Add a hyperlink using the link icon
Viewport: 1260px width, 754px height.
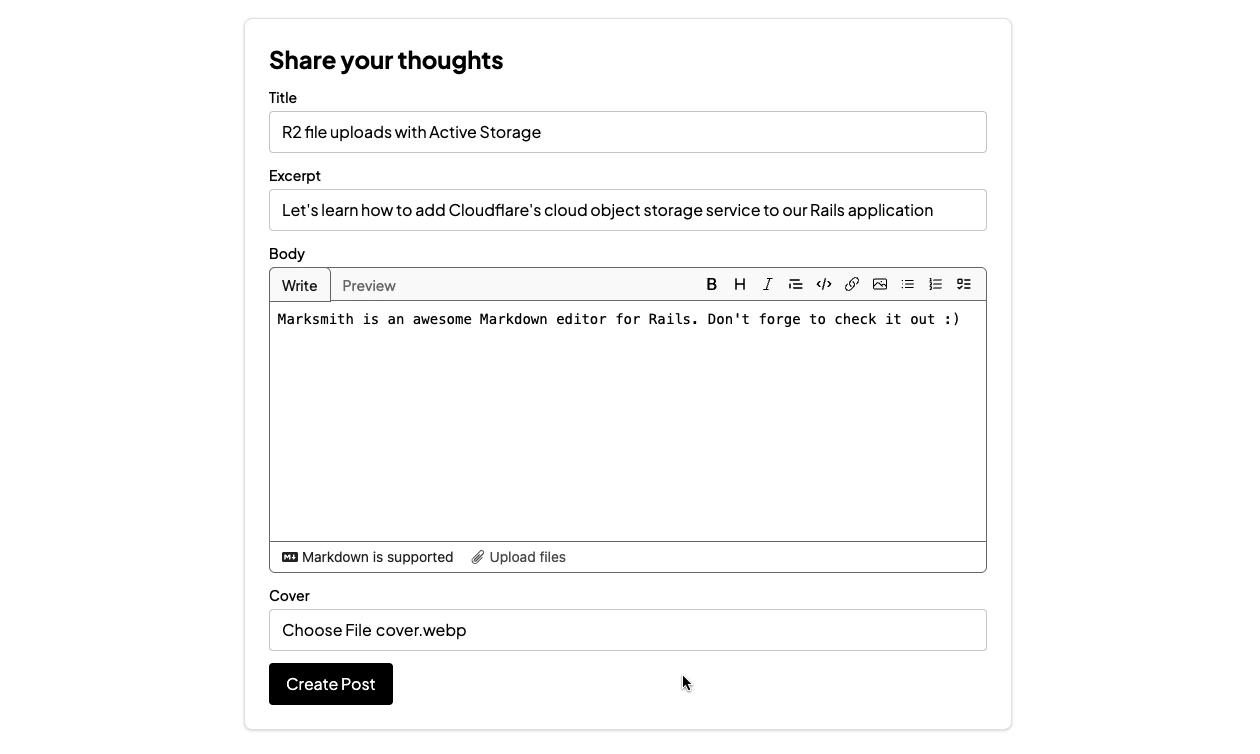852,285
